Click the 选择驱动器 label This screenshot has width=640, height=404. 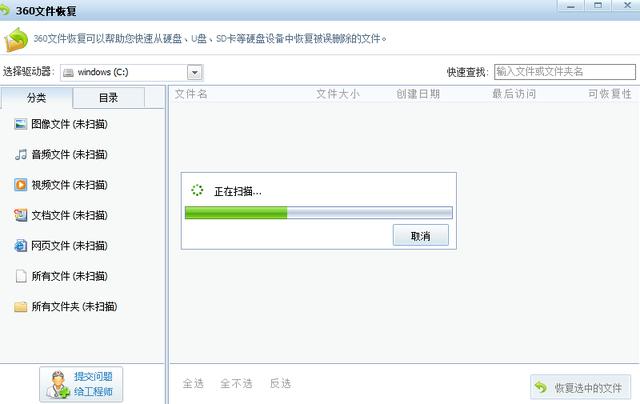[x=29, y=72]
